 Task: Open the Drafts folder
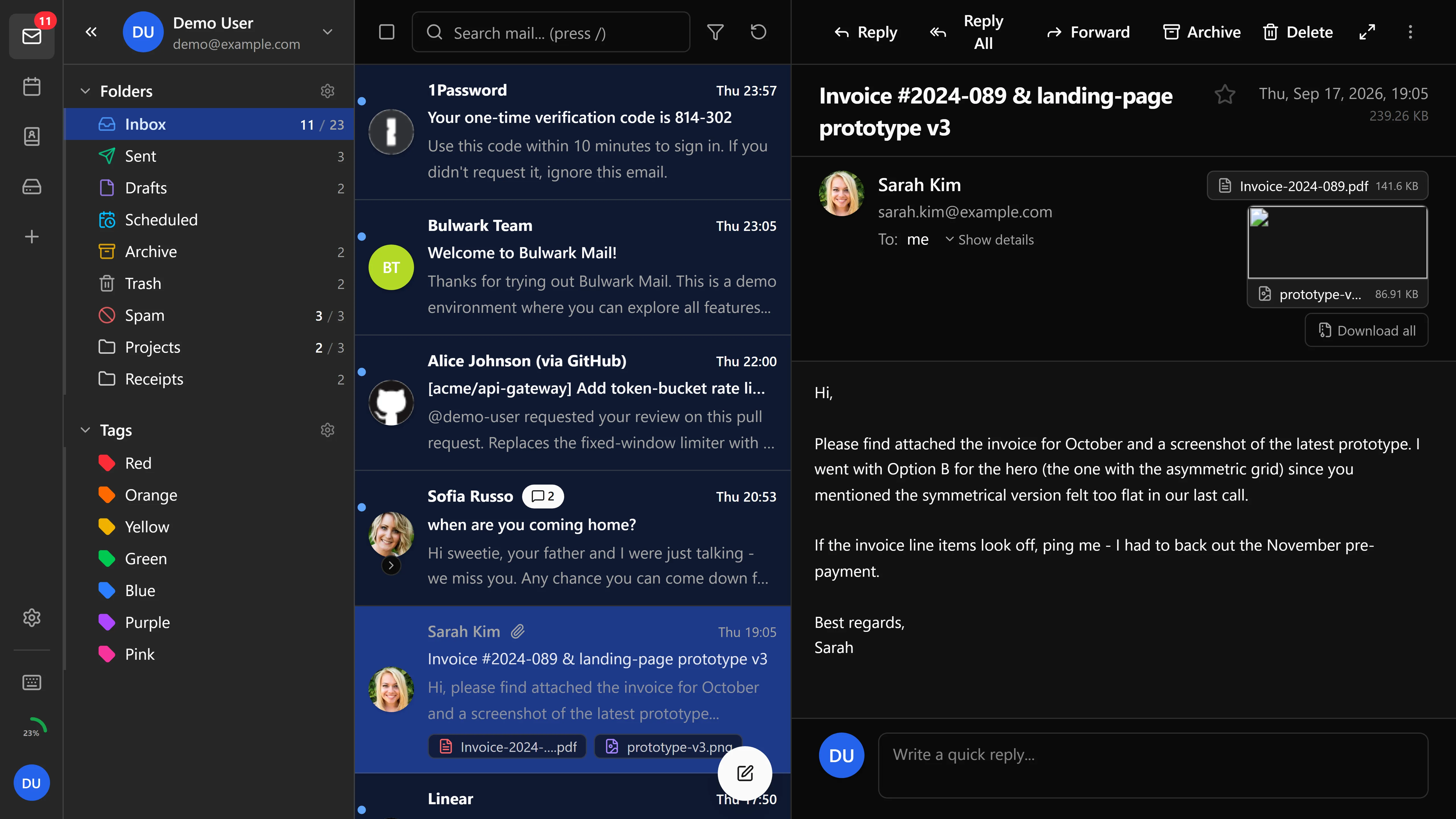pos(209,188)
